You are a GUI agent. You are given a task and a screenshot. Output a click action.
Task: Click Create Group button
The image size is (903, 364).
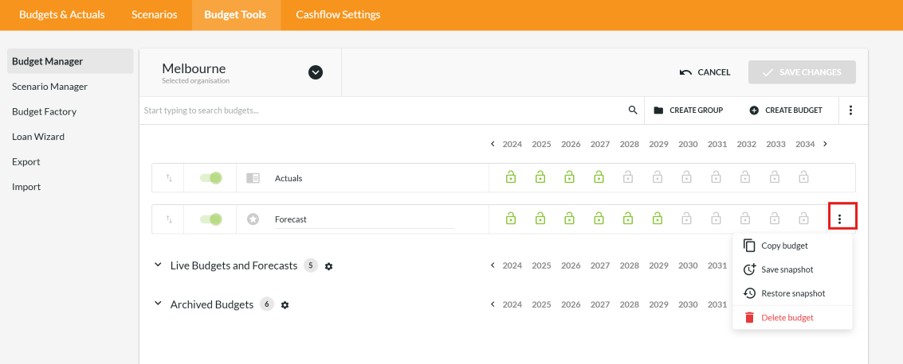tap(688, 110)
